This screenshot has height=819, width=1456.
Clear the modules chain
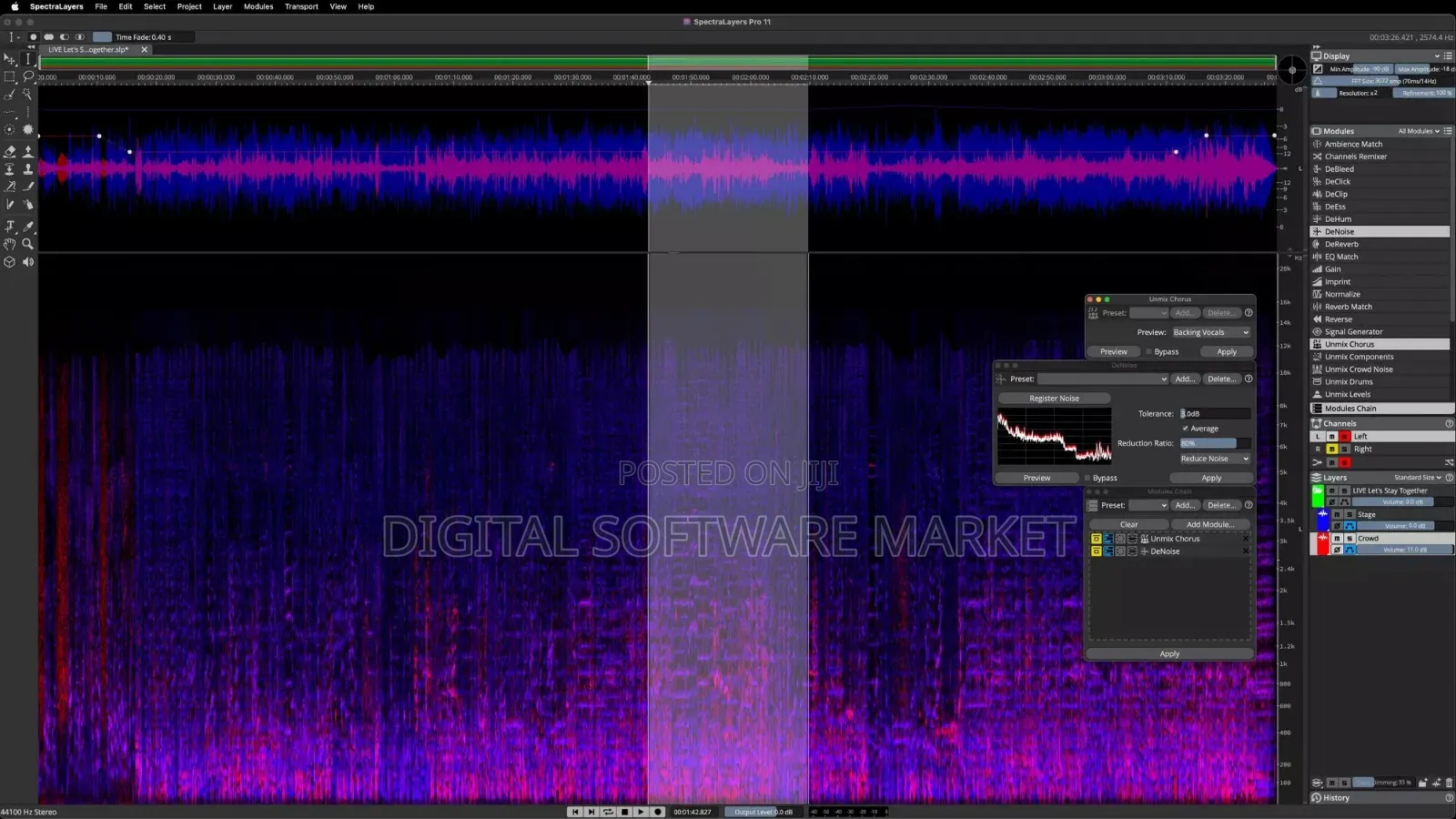(x=1128, y=524)
